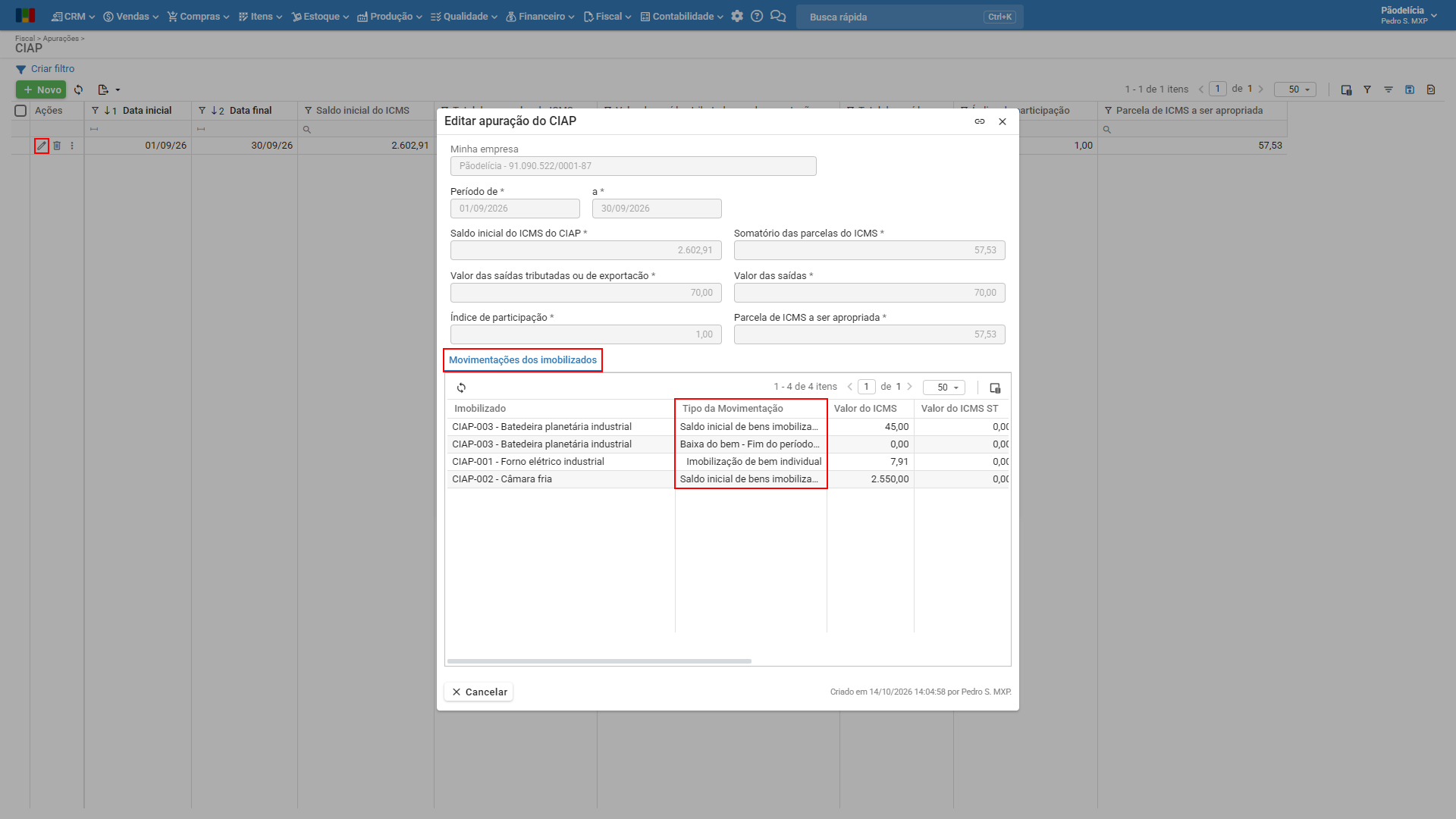Image resolution: width=1456 pixels, height=819 pixels.
Task: Click the filter funnel icon in main toolbar
Action: click(x=1367, y=89)
